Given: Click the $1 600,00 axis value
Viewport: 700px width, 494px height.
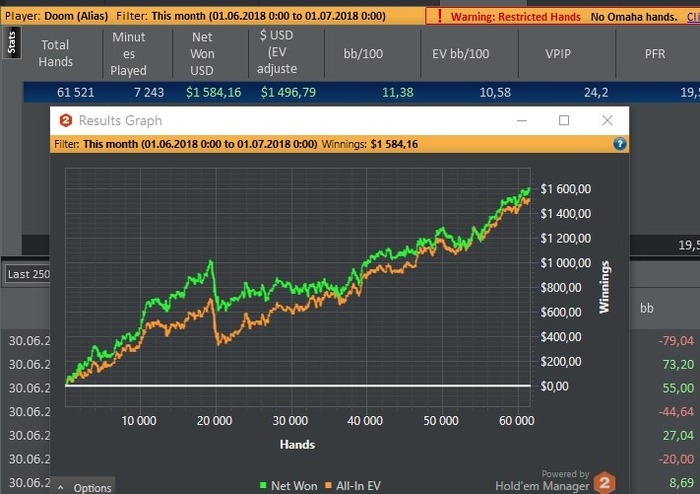Looking at the screenshot, I should pos(566,189).
